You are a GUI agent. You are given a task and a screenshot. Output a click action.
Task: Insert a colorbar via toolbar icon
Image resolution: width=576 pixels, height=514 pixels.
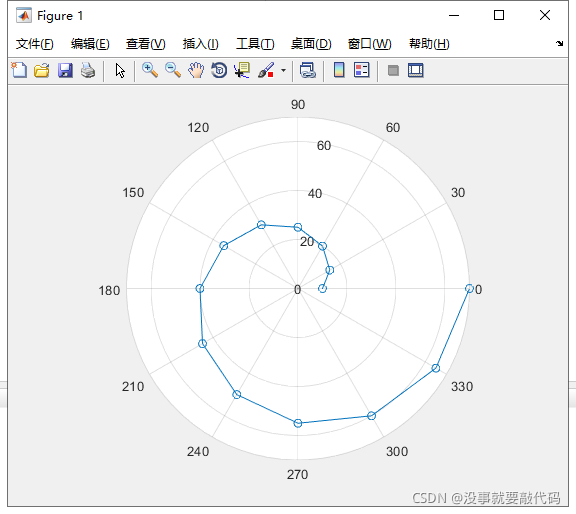click(339, 70)
